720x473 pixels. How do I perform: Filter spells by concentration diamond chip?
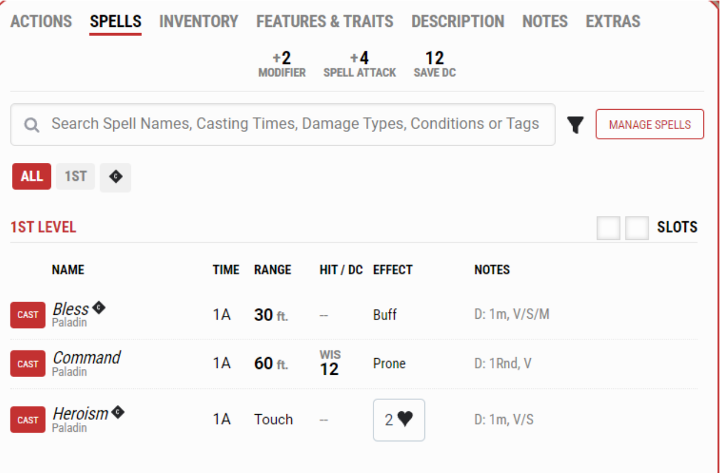point(115,177)
